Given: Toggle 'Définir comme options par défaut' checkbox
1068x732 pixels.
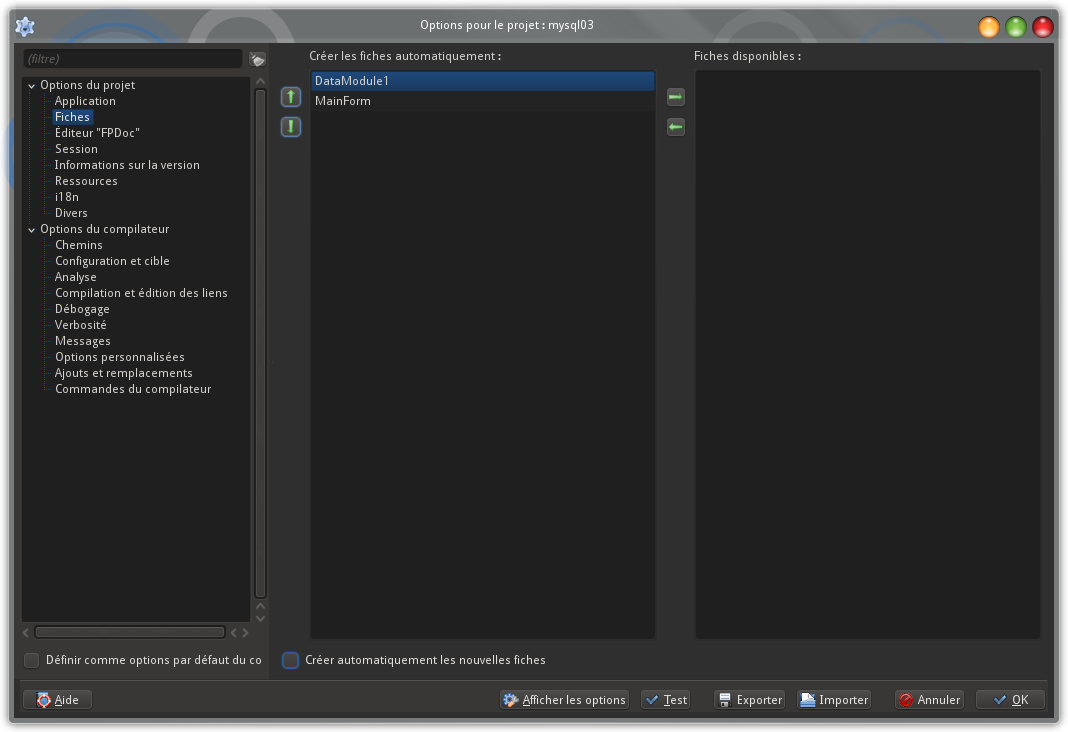Looking at the screenshot, I should point(32,660).
